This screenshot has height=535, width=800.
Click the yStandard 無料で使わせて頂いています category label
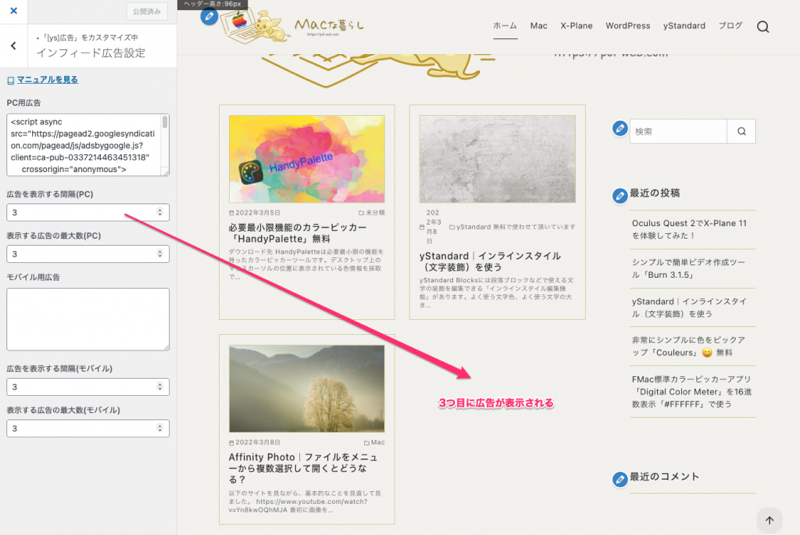(512, 227)
